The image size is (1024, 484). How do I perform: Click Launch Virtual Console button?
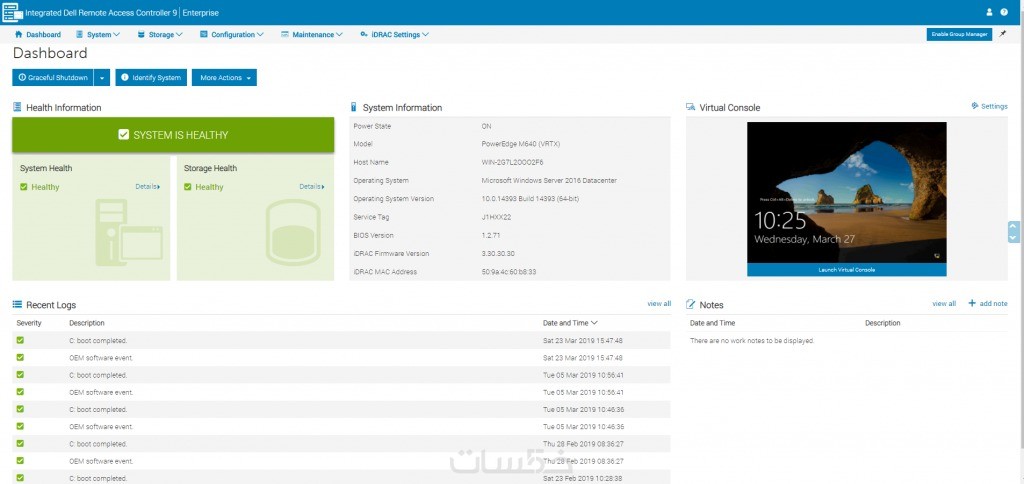pos(846,270)
